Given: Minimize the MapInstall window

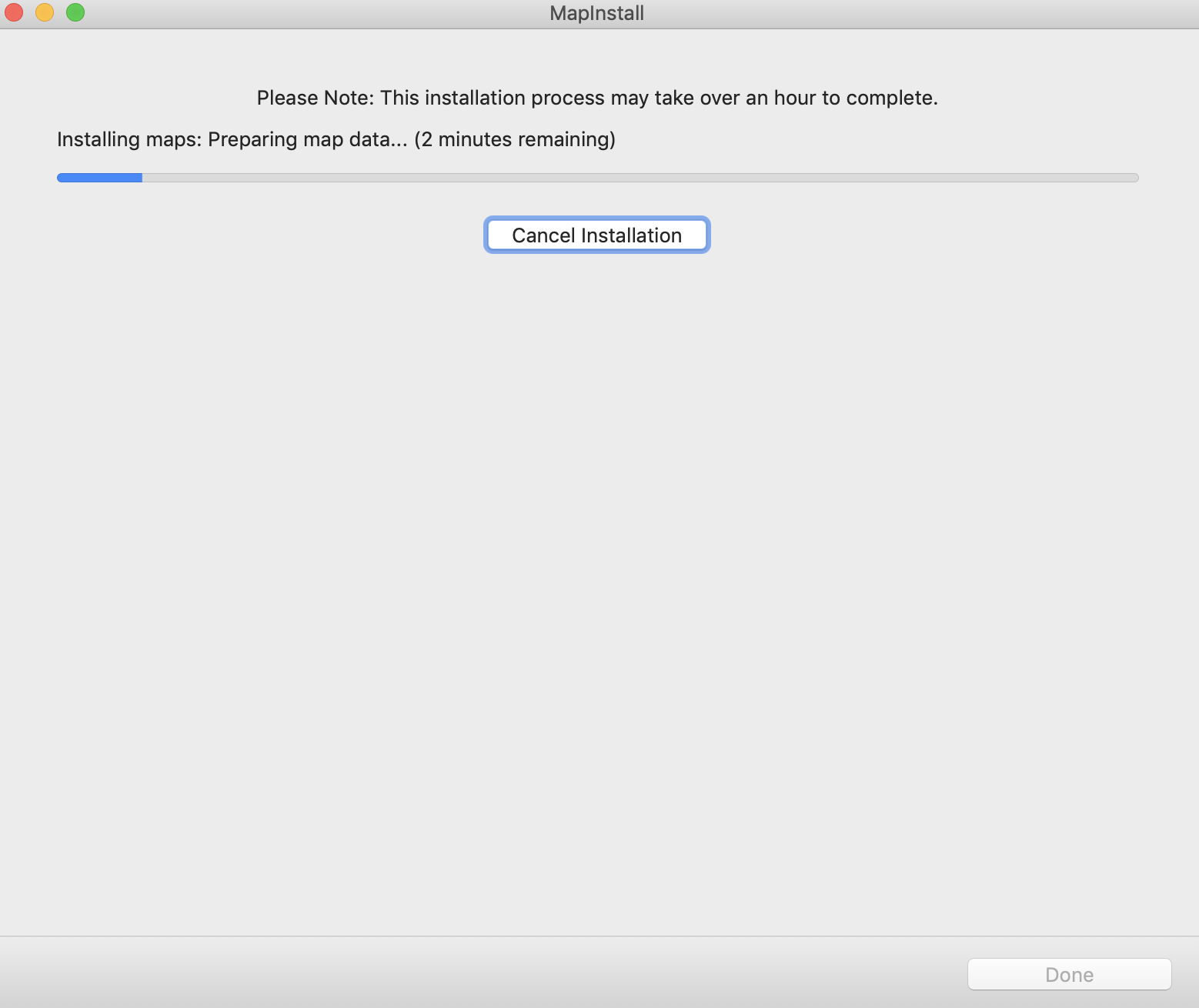Looking at the screenshot, I should click(x=45, y=12).
